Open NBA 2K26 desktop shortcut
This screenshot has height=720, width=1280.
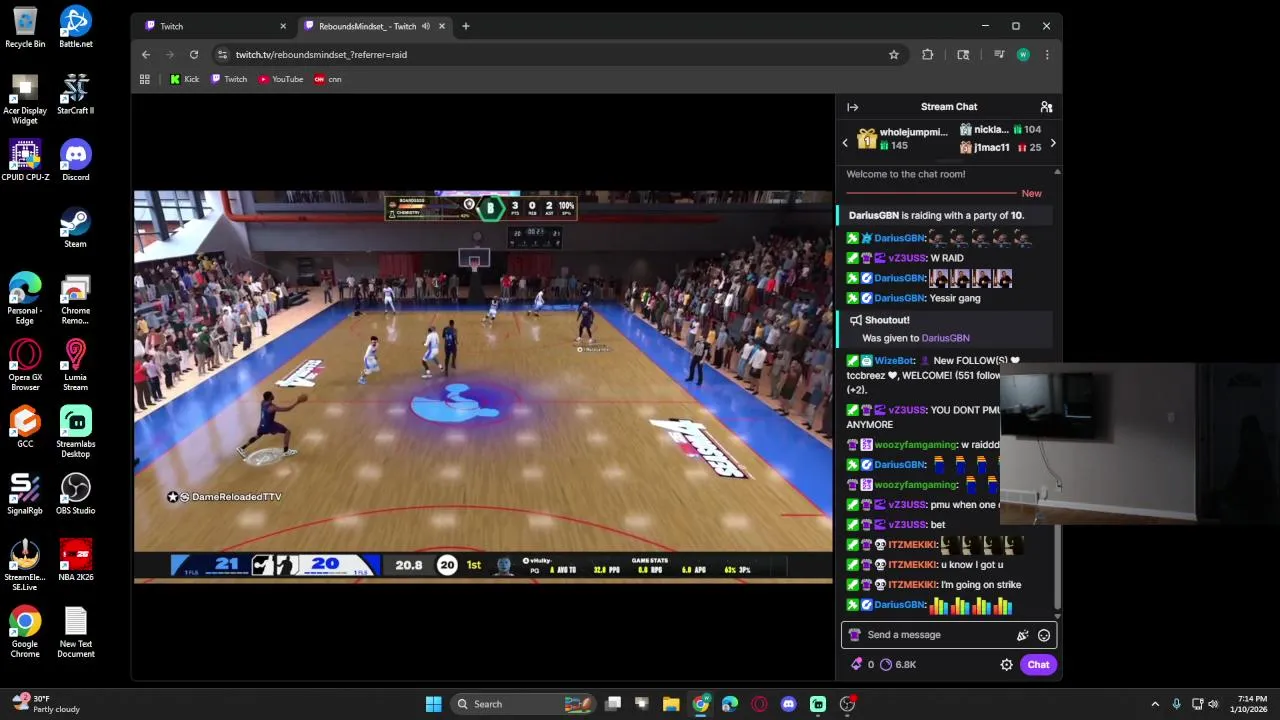[x=75, y=561]
